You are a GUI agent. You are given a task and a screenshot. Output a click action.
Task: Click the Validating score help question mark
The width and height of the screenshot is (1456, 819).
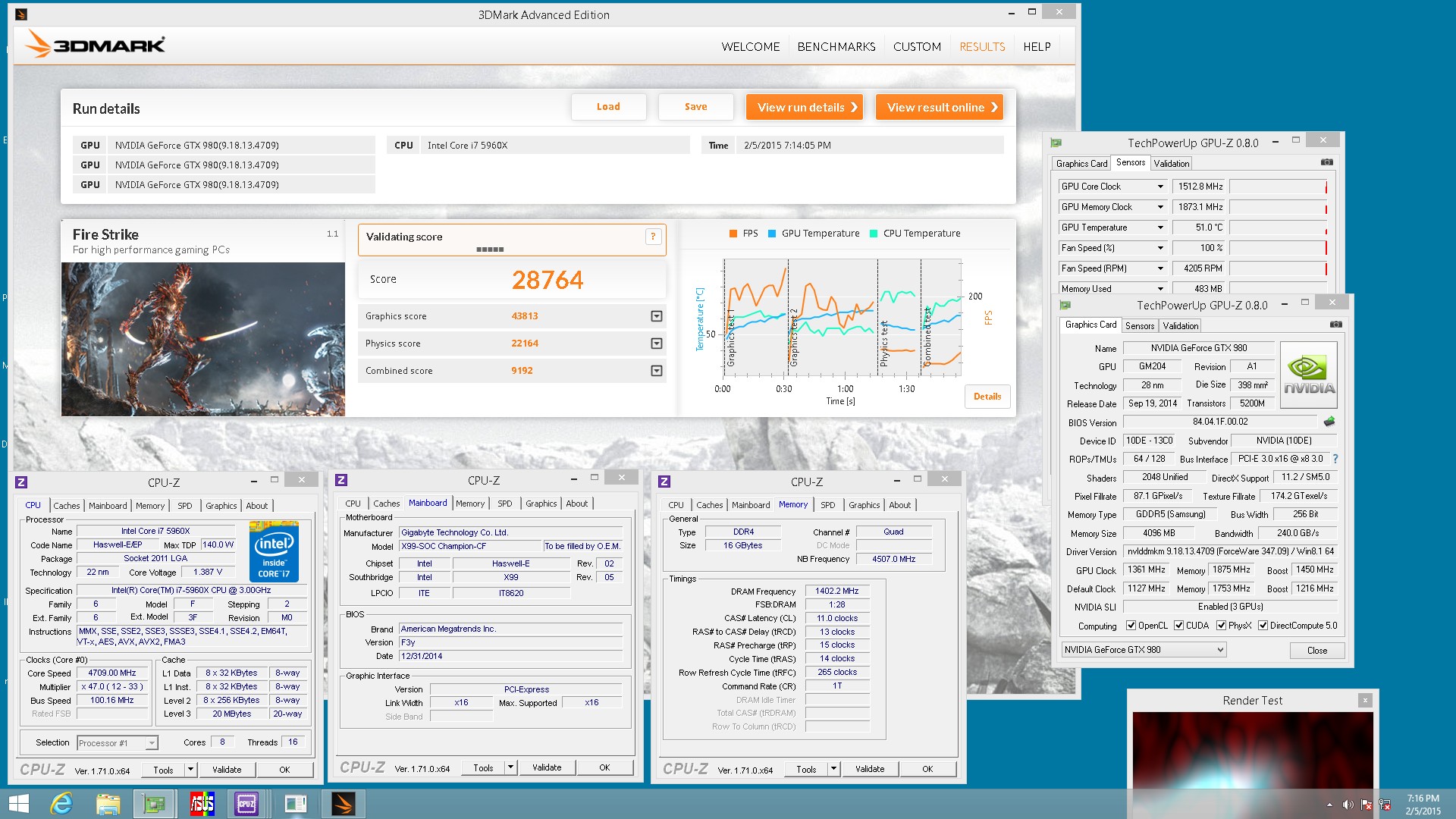(x=653, y=237)
